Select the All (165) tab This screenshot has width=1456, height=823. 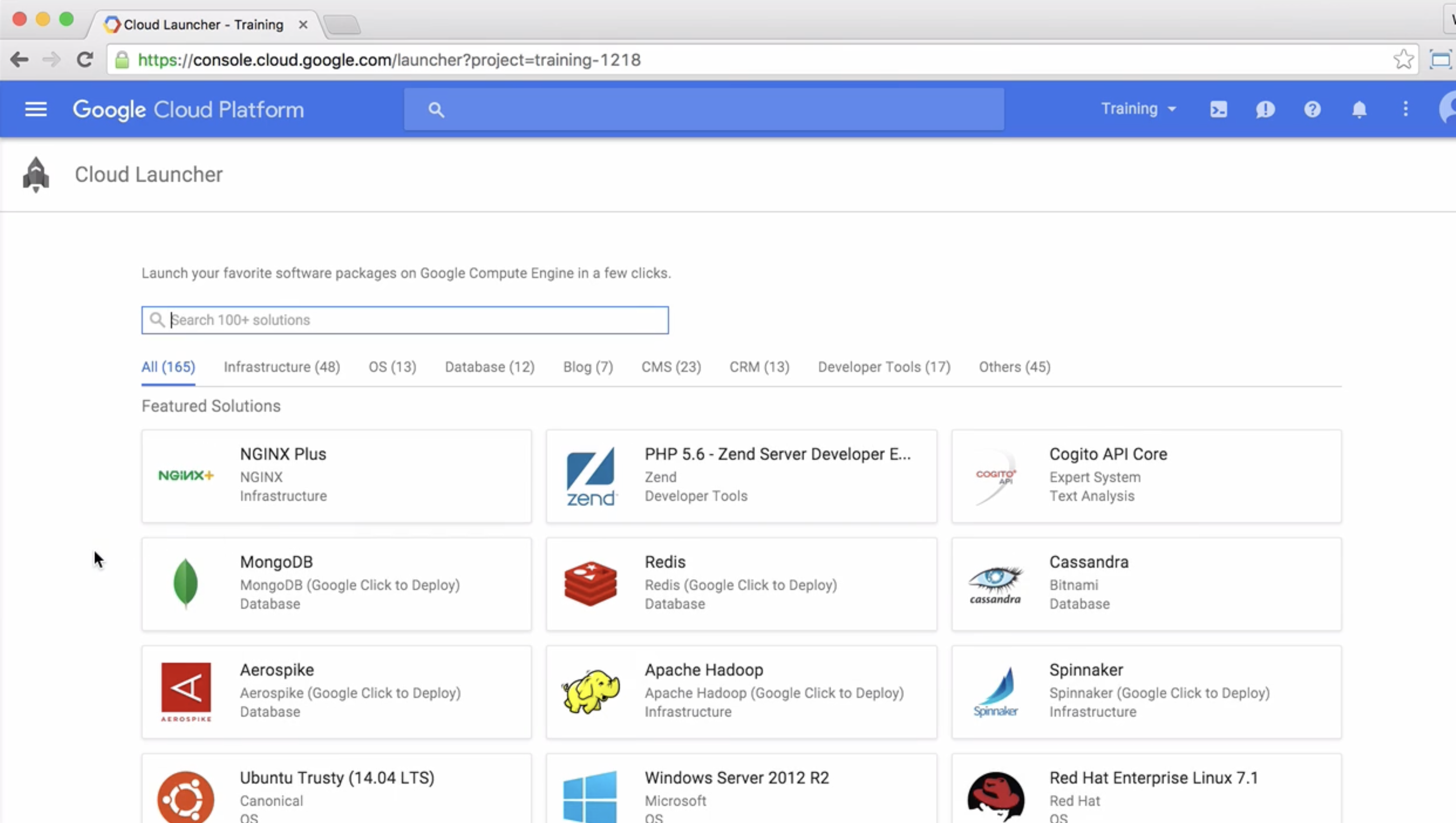coord(169,367)
